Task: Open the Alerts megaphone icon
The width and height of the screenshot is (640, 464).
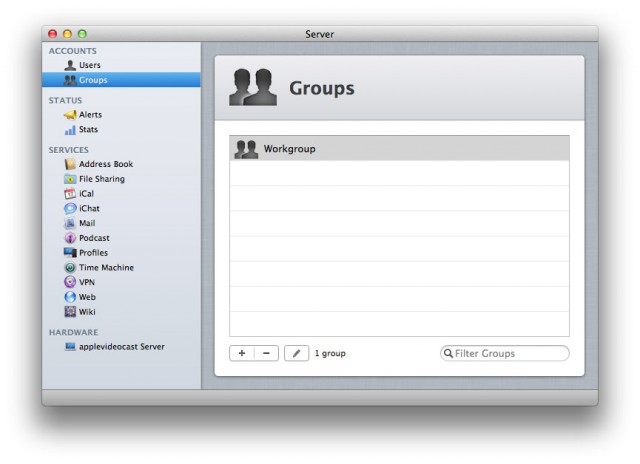Action: tap(70, 115)
